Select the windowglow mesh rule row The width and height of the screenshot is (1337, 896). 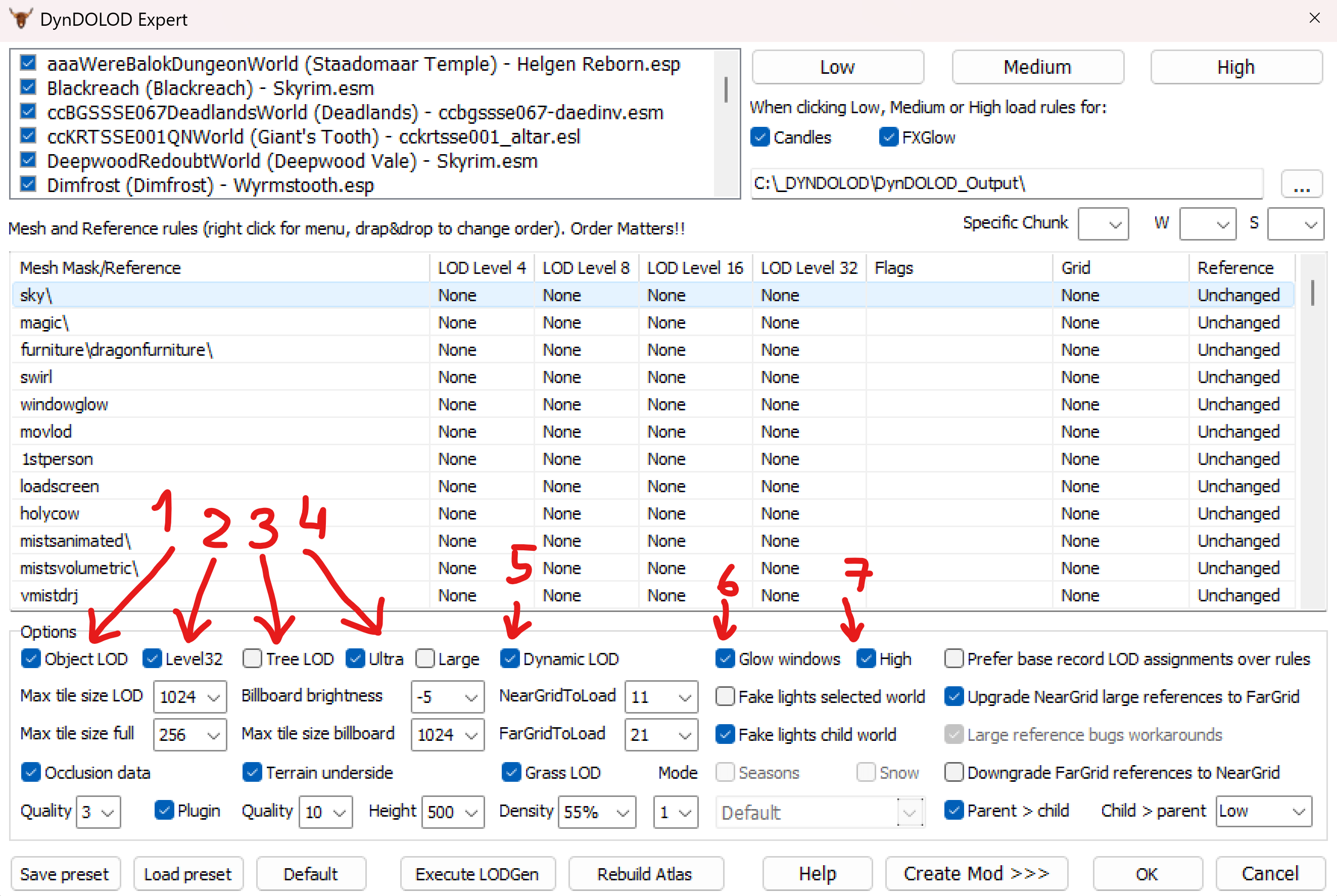(x=64, y=405)
